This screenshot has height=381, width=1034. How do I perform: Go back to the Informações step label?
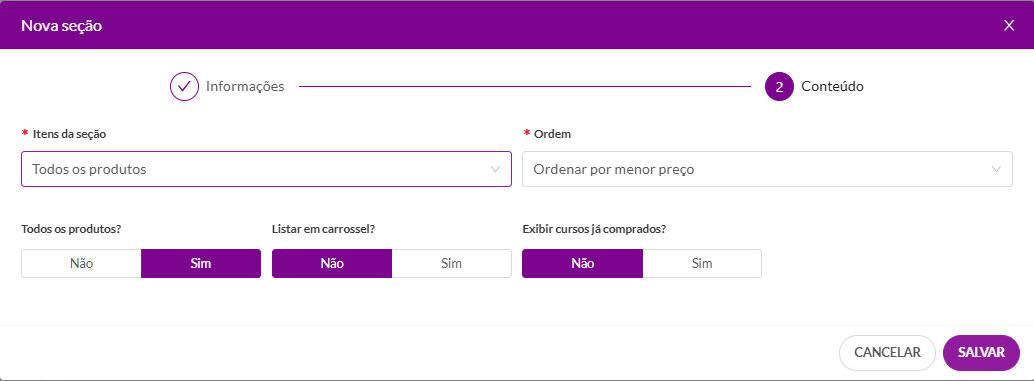(x=245, y=86)
